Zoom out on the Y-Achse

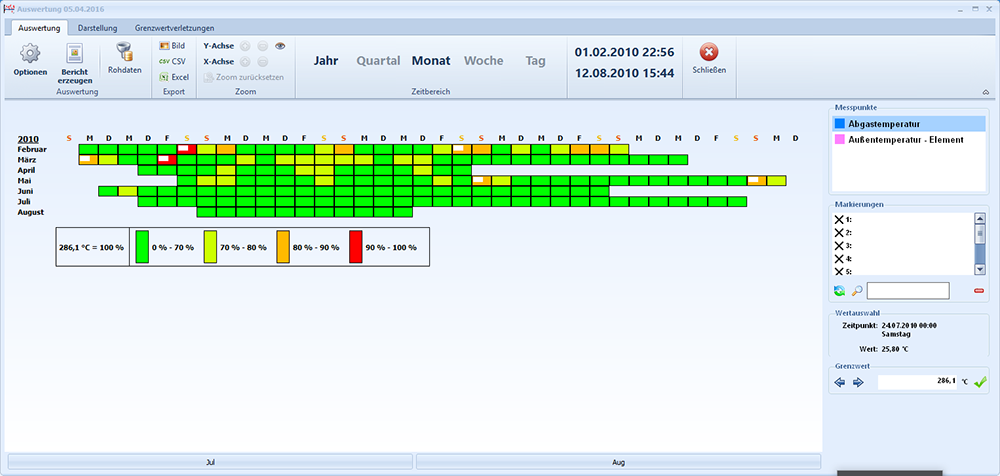262,46
